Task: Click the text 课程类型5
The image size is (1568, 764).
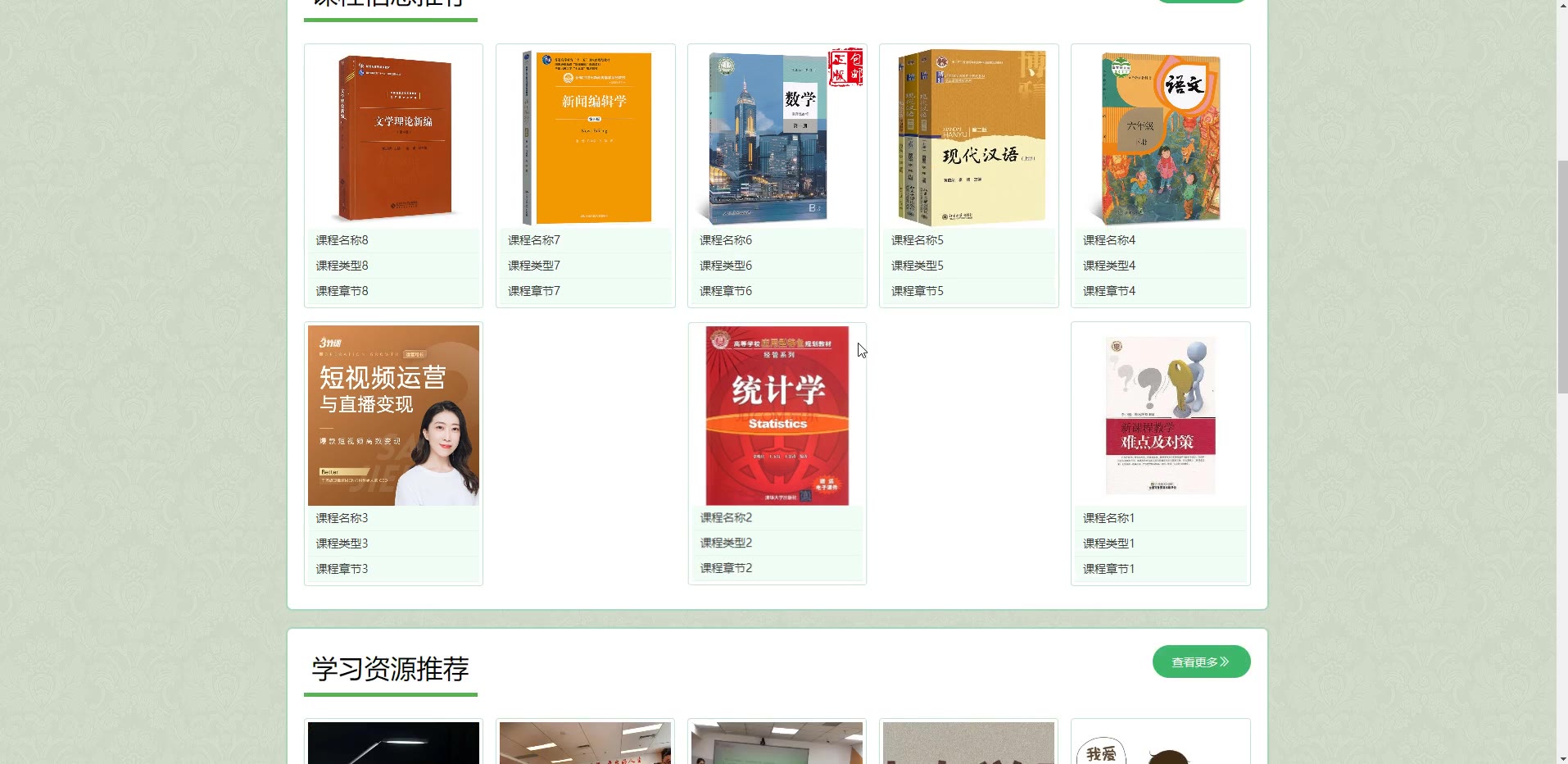Action: [x=918, y=266]
